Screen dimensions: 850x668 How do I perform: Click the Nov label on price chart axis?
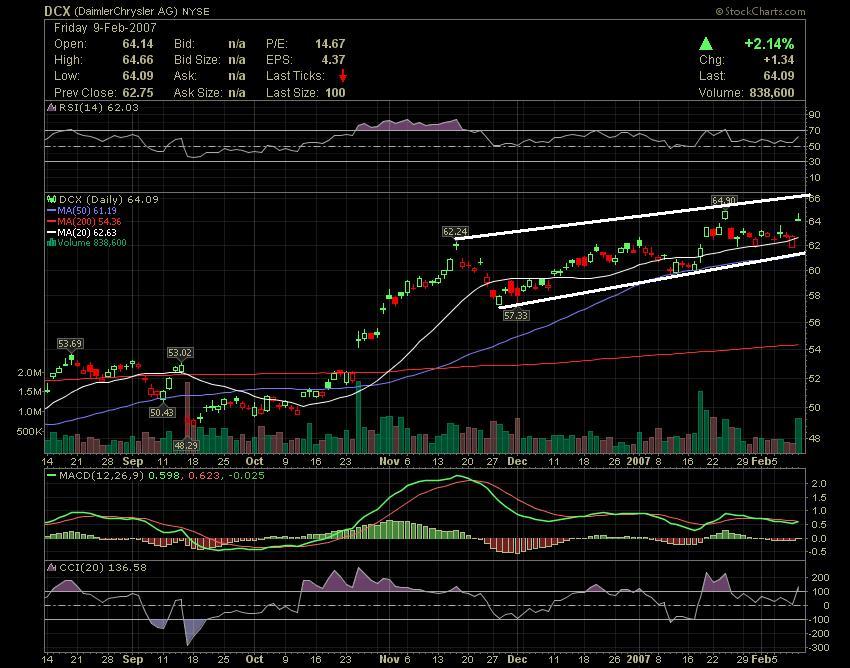tap(390, 461)
